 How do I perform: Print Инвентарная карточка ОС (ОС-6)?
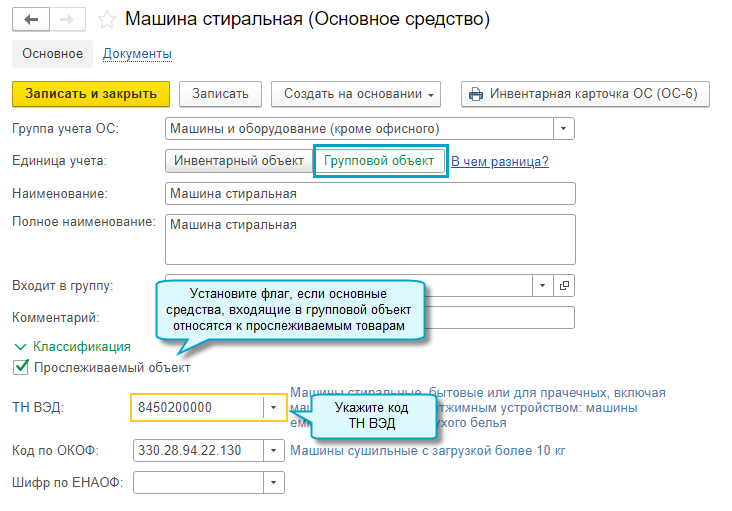click(585, 94)
